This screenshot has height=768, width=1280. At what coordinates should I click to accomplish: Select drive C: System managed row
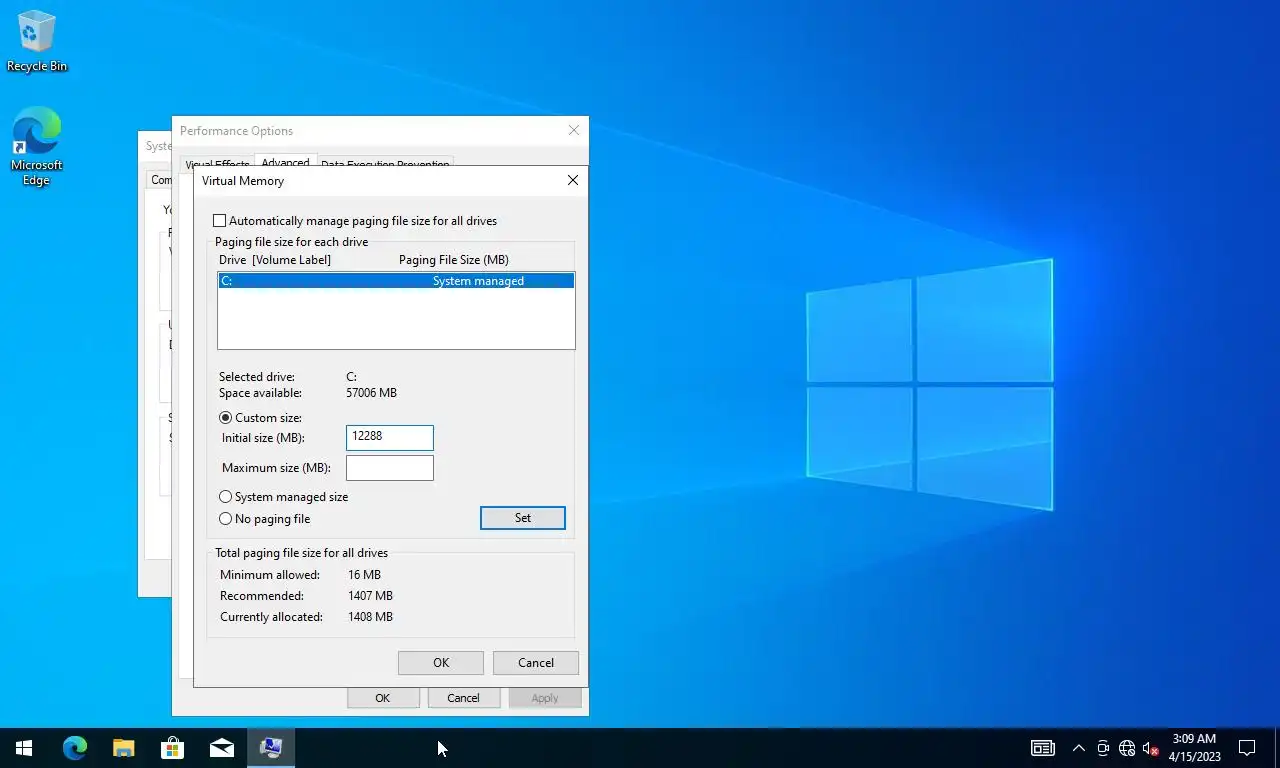[396, 281]
